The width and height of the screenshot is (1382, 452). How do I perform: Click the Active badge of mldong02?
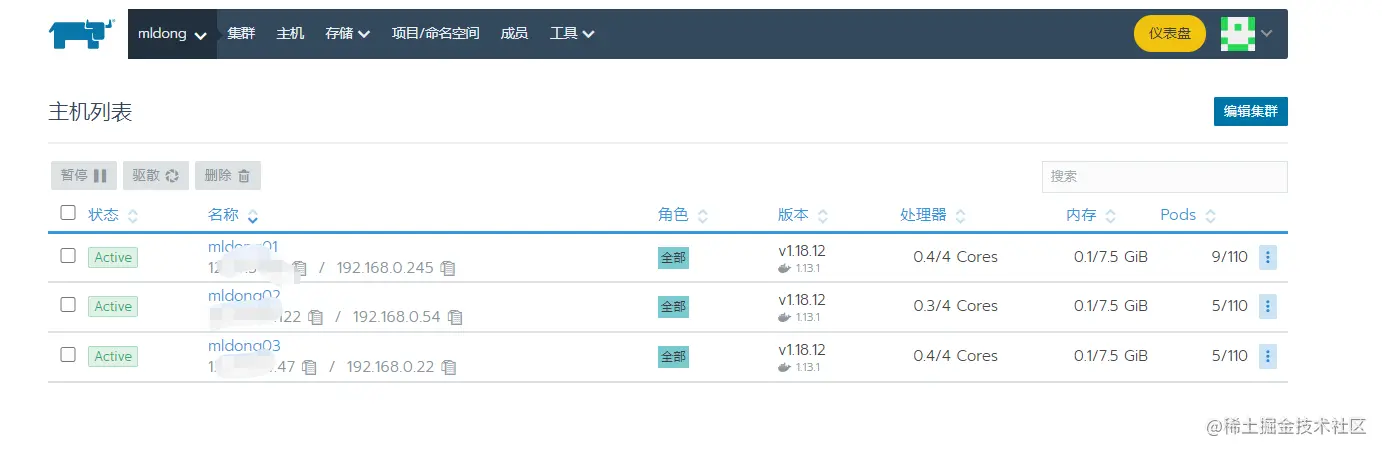click(113, 306)
